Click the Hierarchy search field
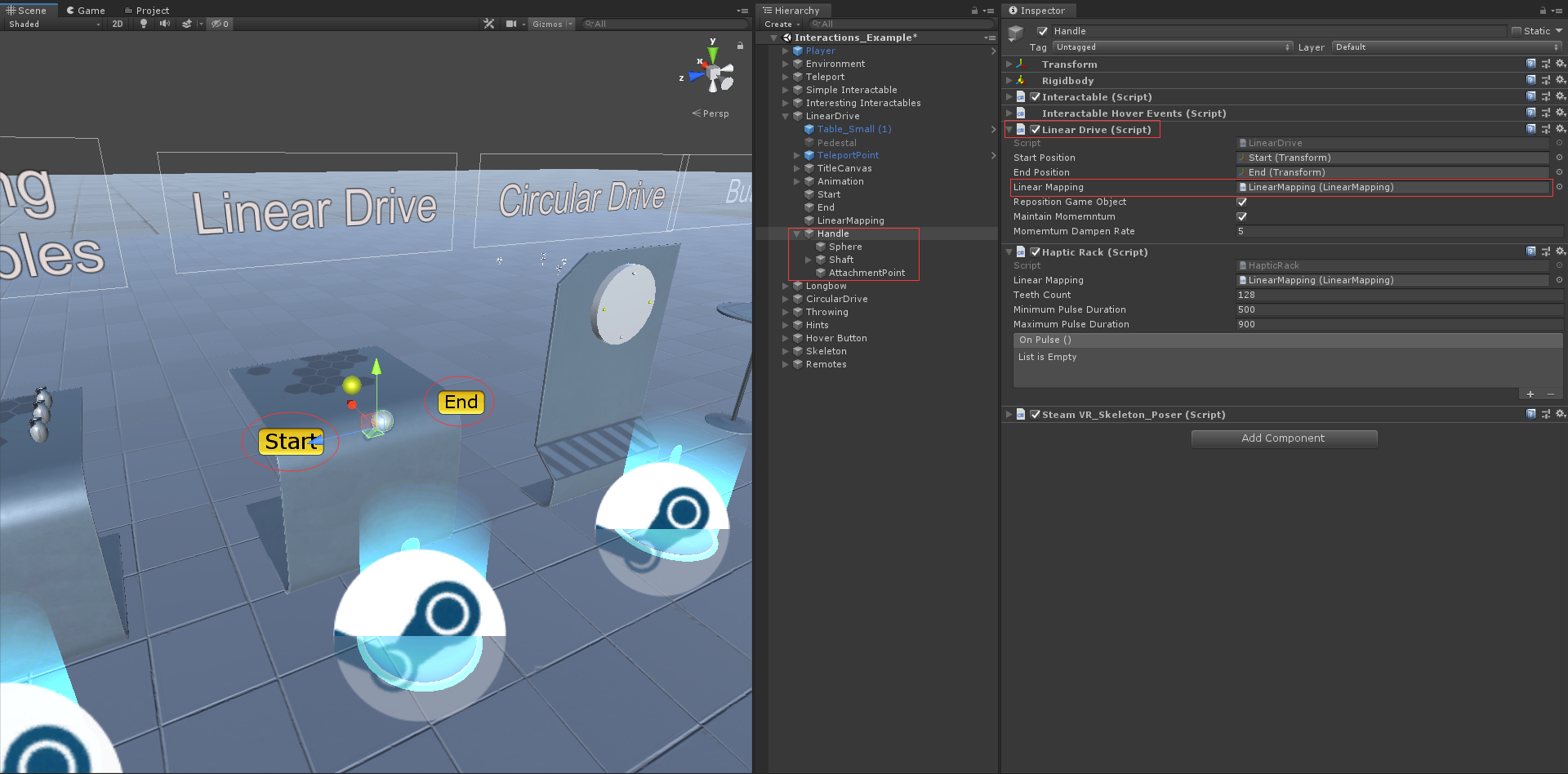The image size is (1568, 774). click(902, 24)
